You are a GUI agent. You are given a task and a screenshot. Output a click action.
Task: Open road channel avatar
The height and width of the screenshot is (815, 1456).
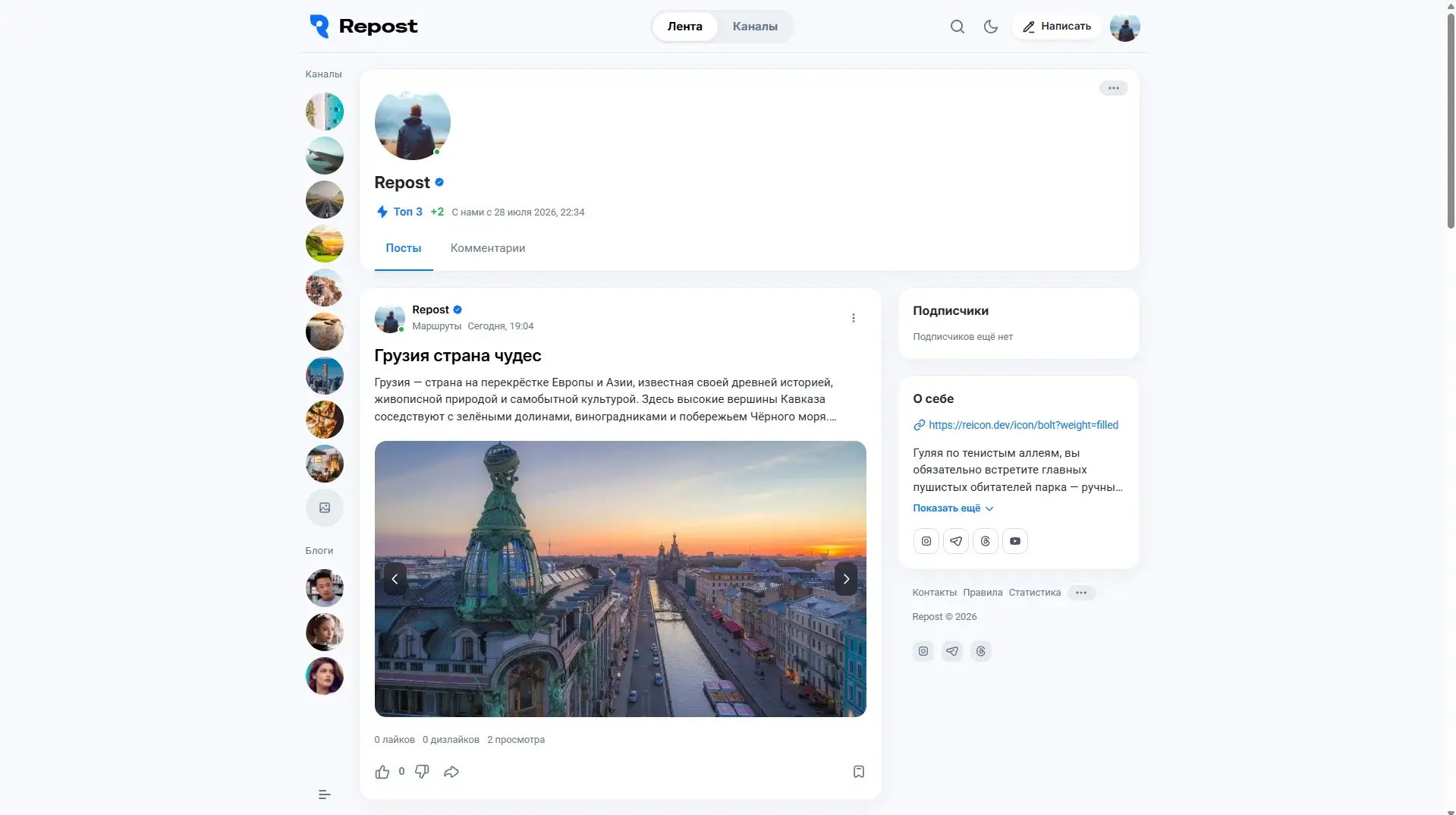(x=324, y=200)
